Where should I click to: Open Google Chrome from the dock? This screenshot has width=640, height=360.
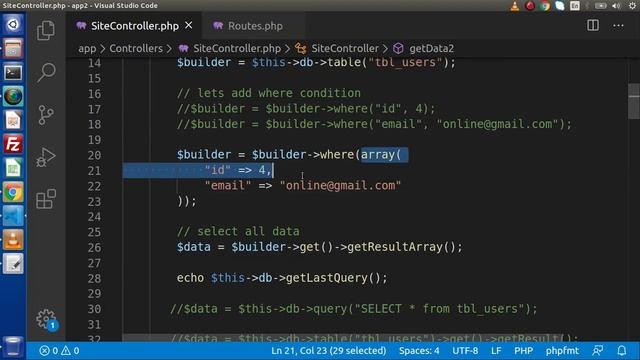(13, 192)
